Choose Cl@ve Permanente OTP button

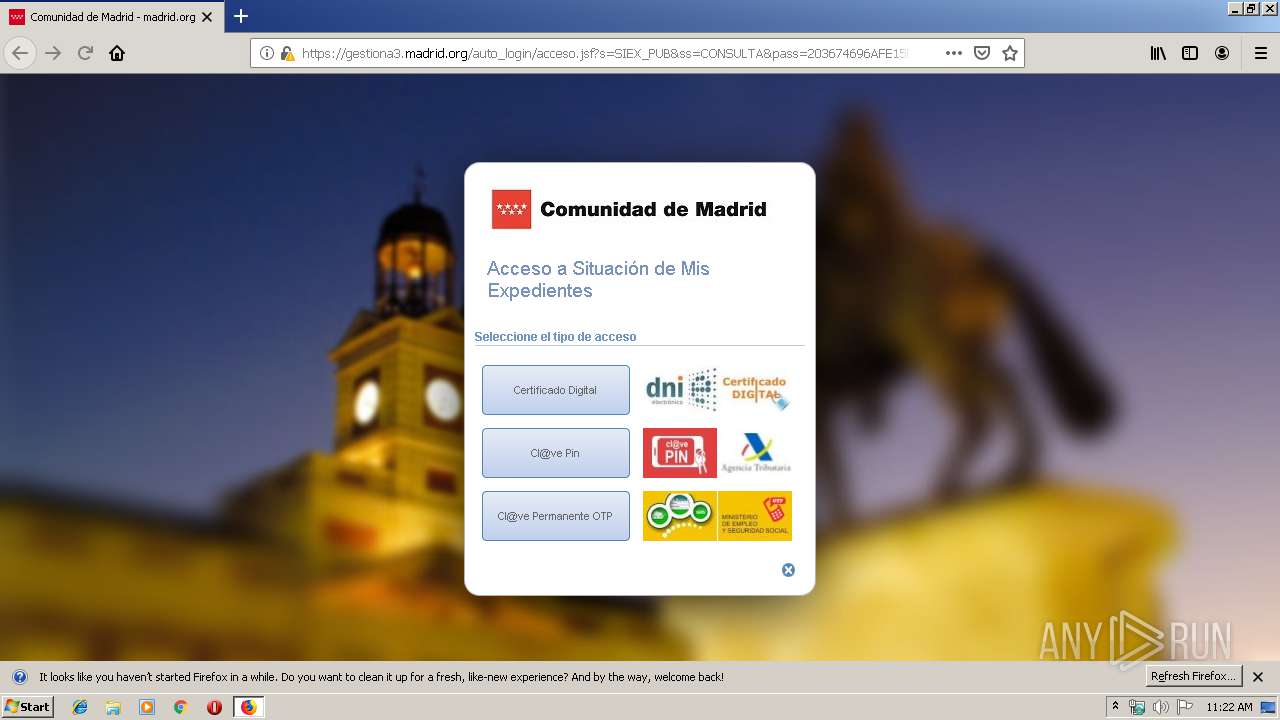pos(556,516)
